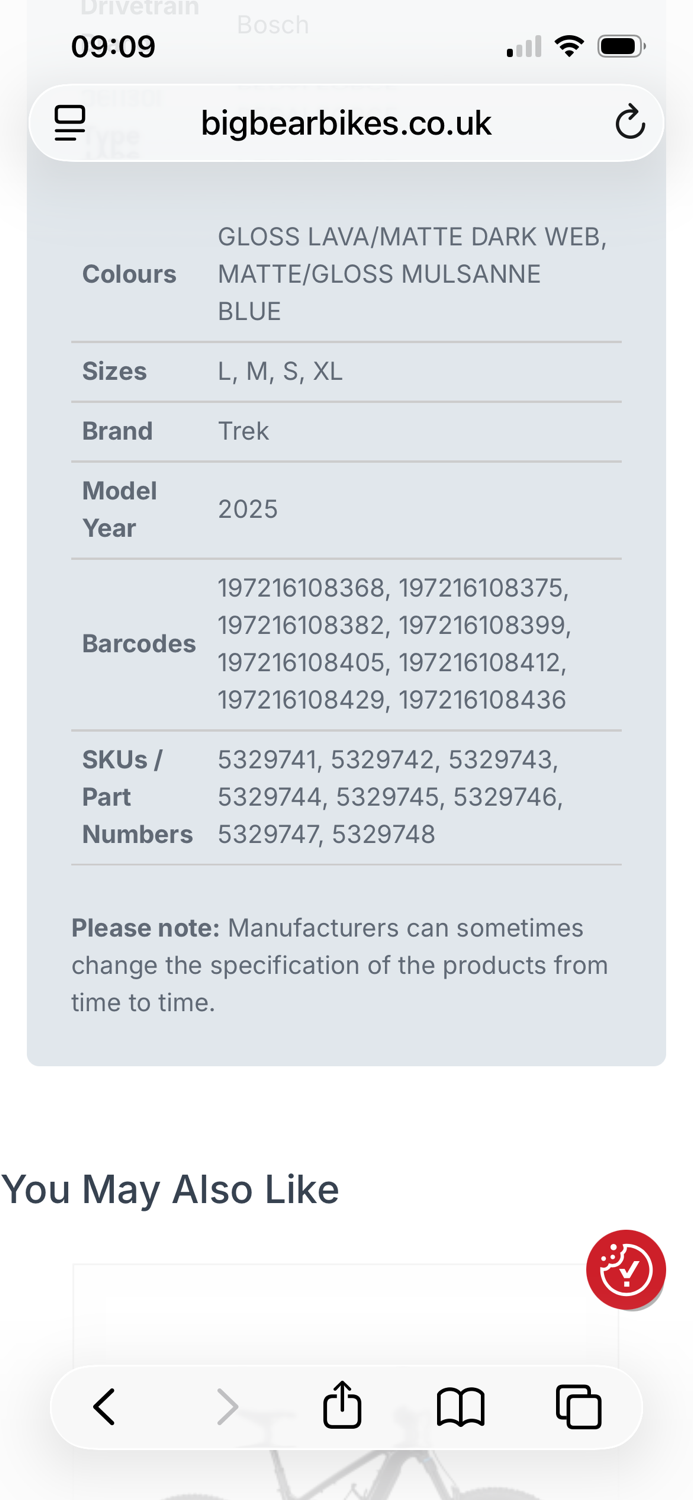The height and width of the screenshot is (1500, 693).
Task: Tap the 09:09 clock in status bar
Action: click(x=113, y=46)
